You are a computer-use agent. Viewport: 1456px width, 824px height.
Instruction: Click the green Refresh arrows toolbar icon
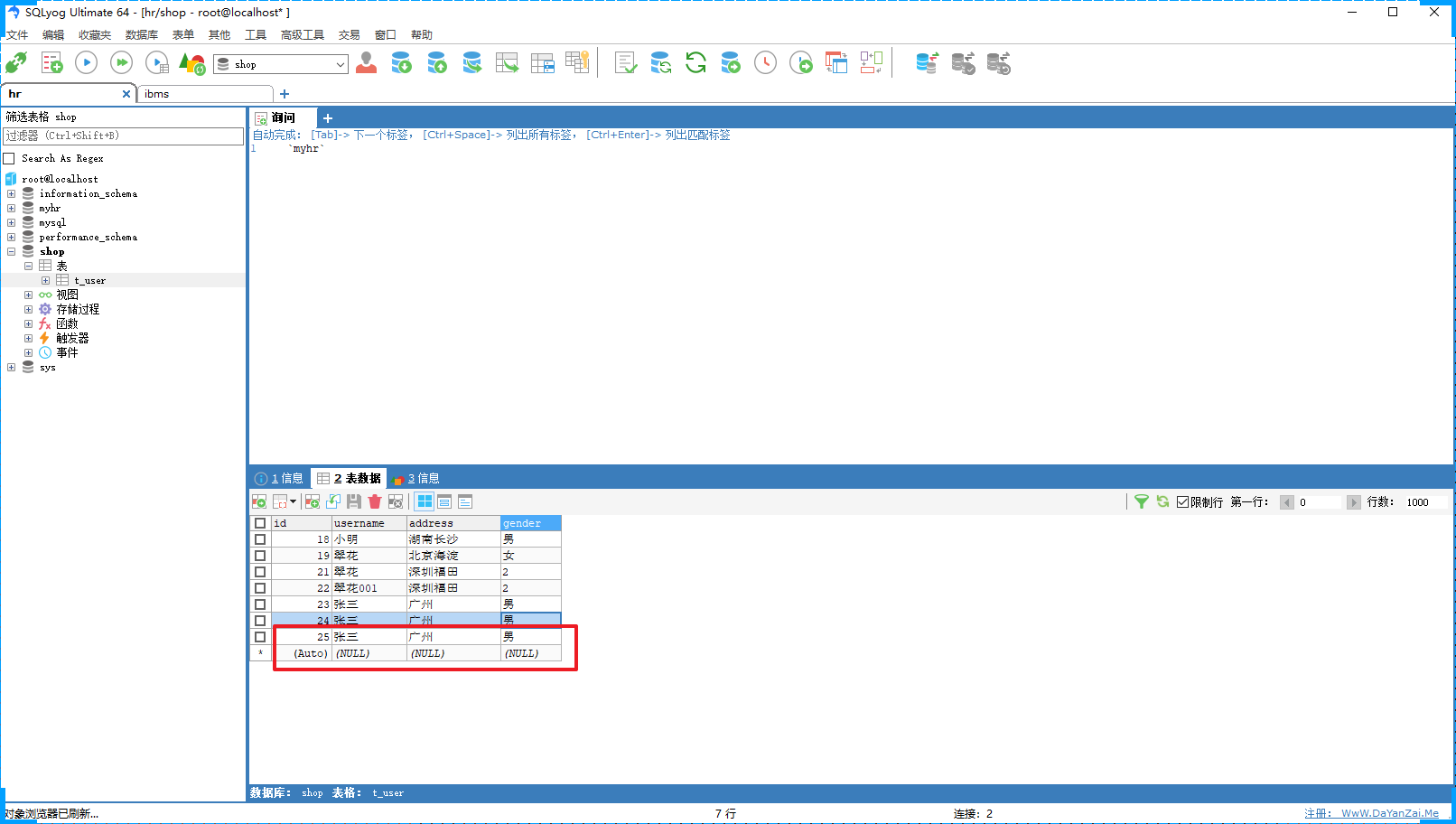(x=695, y=63)
